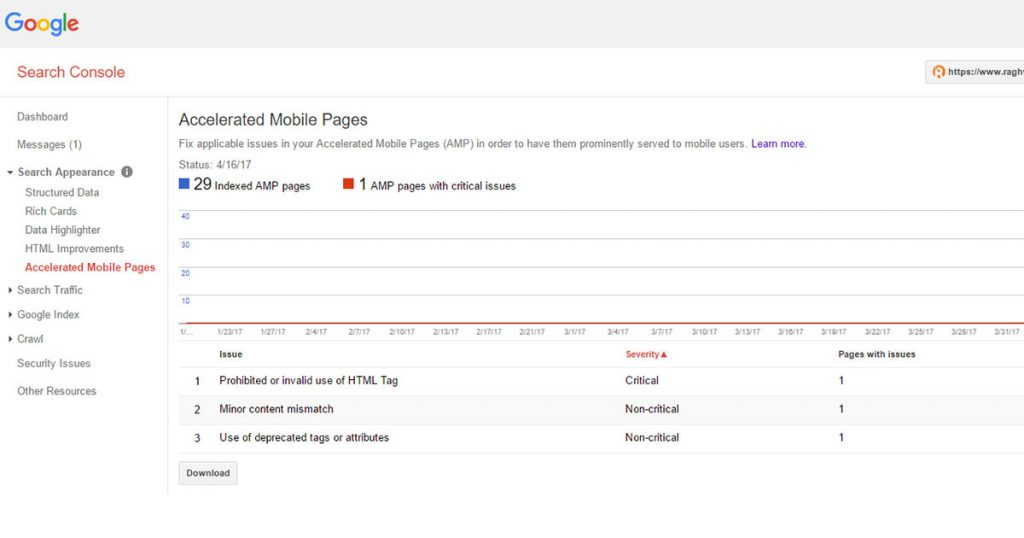Open Structured Data report

click(62, 193)
